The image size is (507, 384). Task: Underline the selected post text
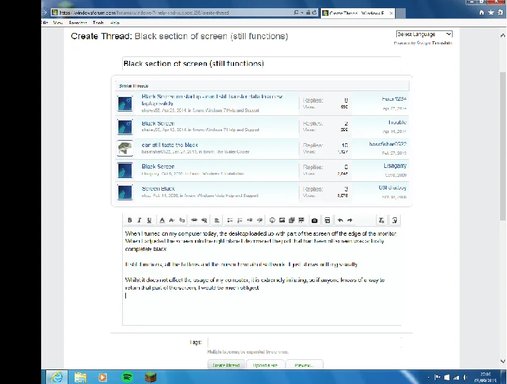(x=149, y=220)
